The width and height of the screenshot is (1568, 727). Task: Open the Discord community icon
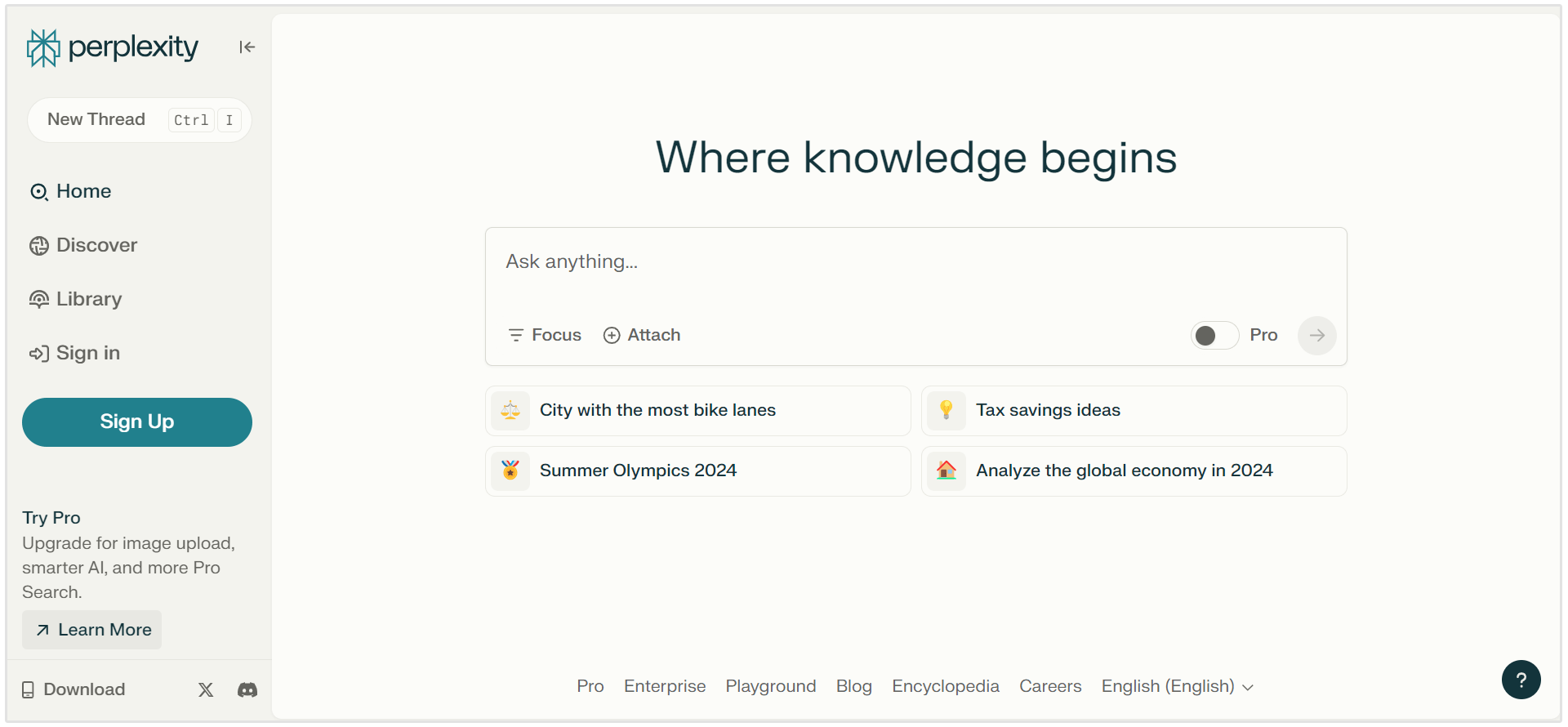tap(247, 690)
